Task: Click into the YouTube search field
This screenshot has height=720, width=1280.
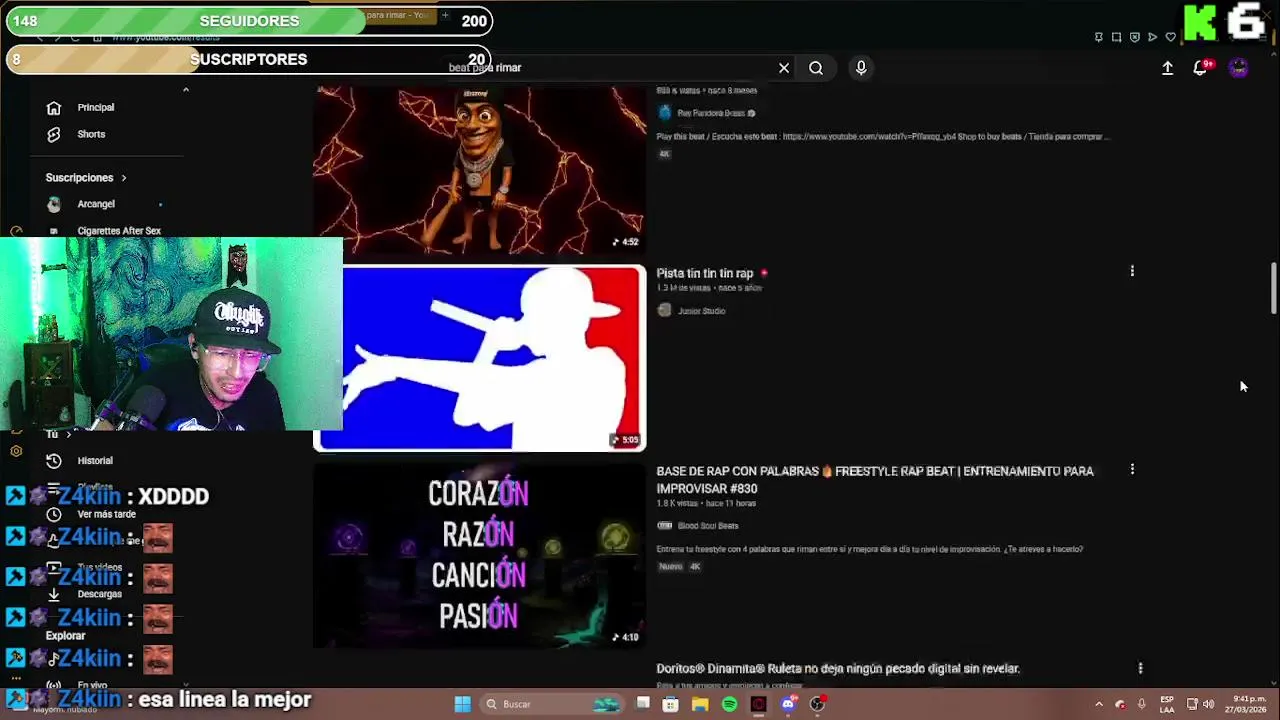Action: tap(610, 68)
